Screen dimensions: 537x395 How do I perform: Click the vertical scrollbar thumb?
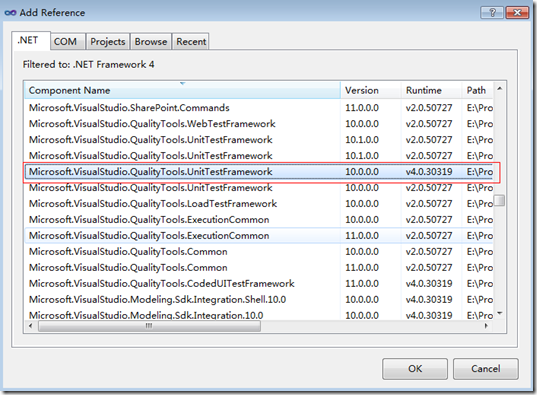[x=500, y=200]
